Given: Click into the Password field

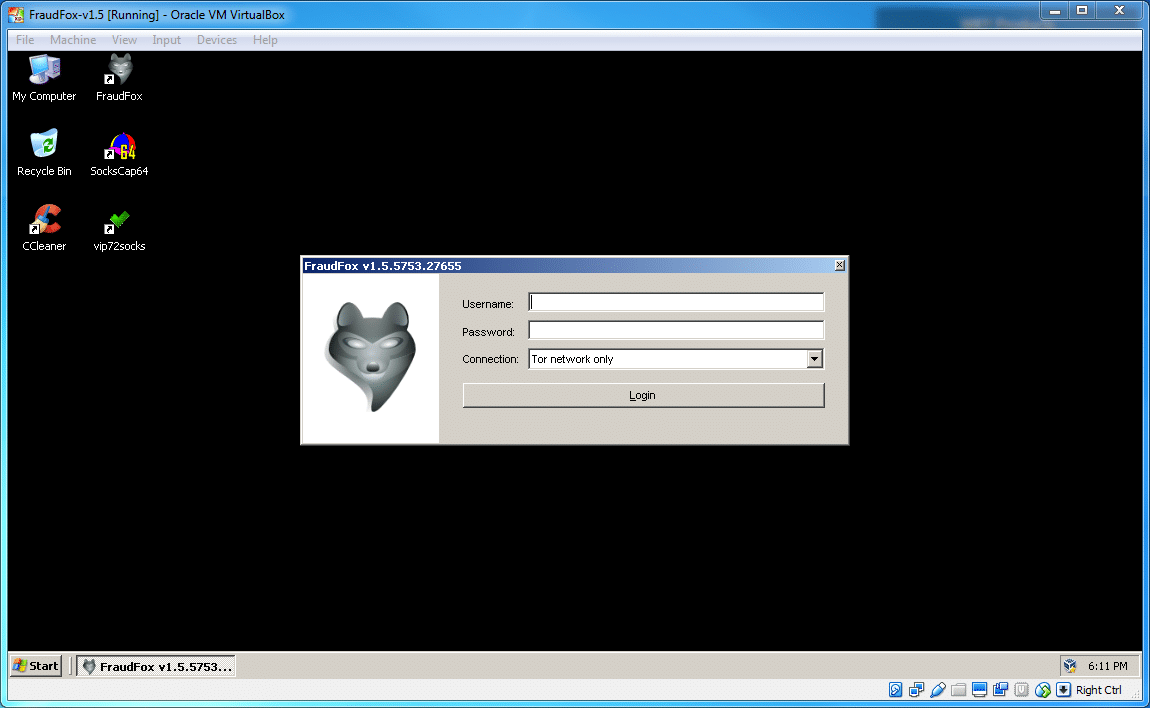Looking at the screenshot, I should pyautogui.click(x=676, y=331).
